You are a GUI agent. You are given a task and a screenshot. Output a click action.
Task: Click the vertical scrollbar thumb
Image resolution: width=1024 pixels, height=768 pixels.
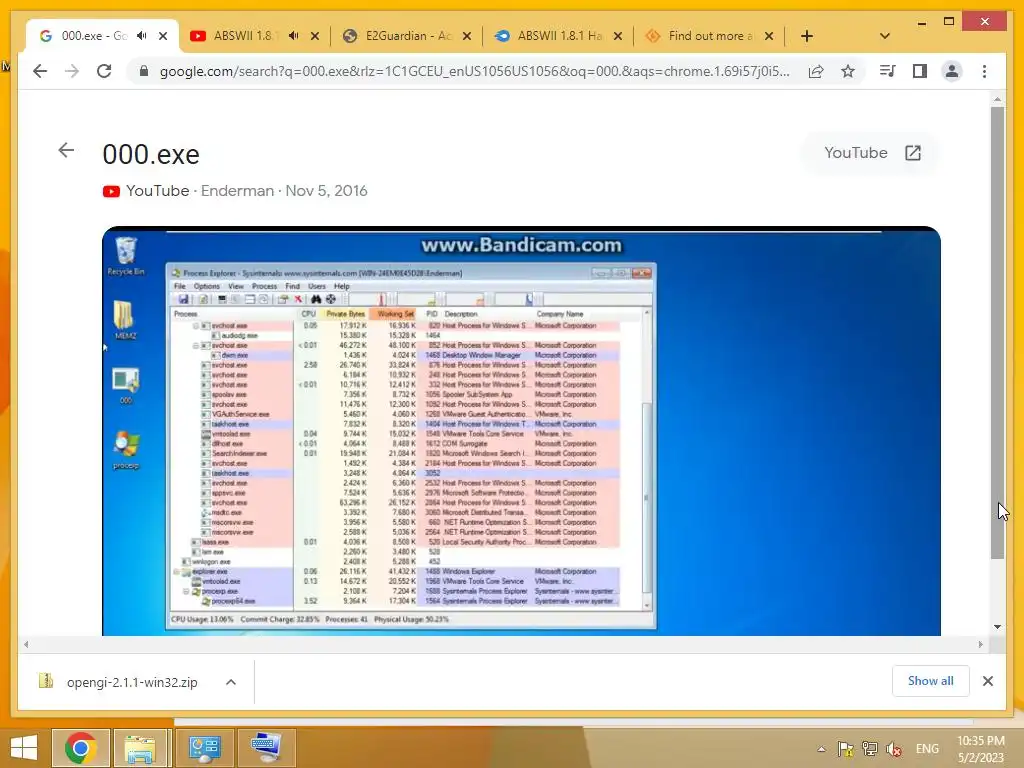tap(997, 333)
